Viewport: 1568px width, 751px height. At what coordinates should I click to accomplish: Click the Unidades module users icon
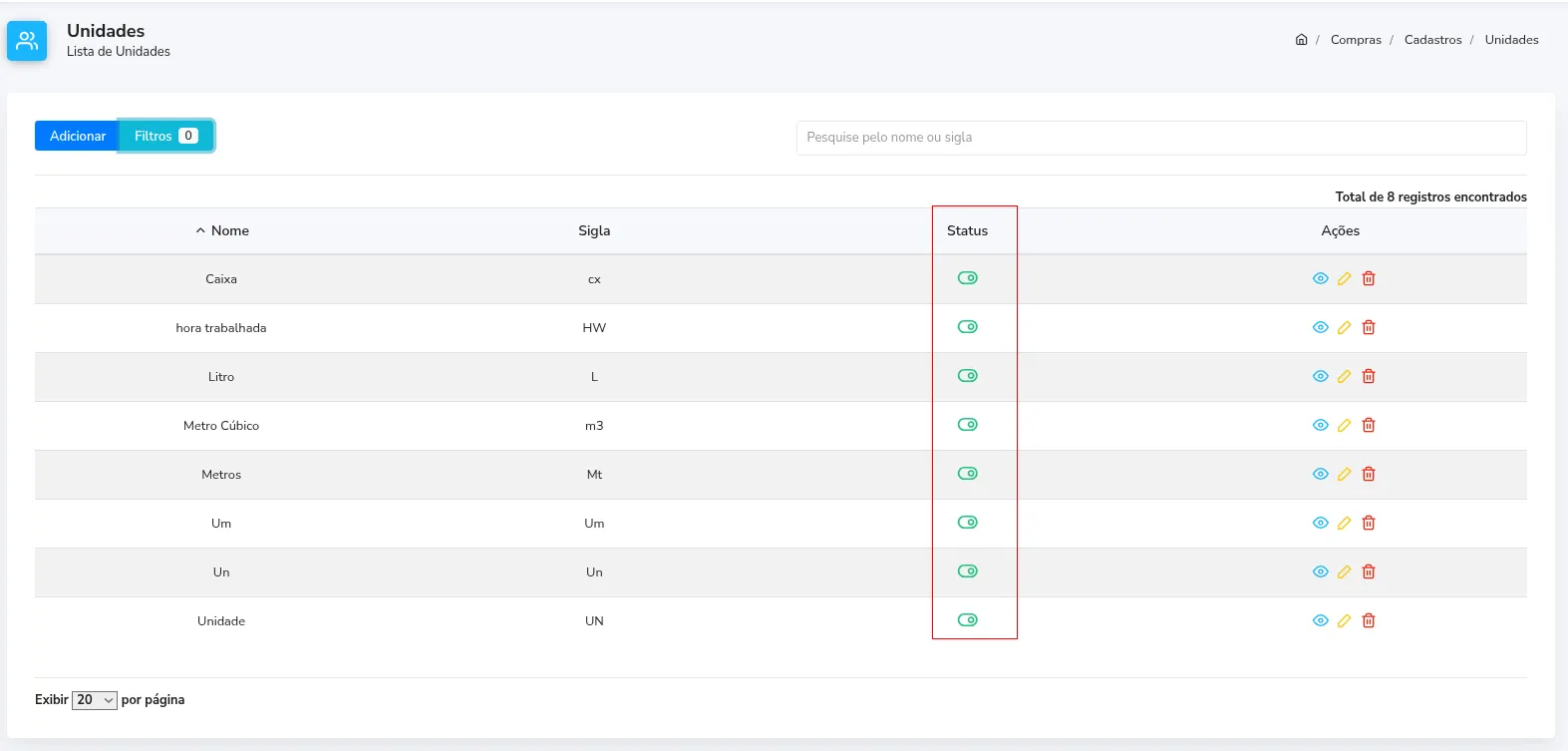[x=27, y=41]
